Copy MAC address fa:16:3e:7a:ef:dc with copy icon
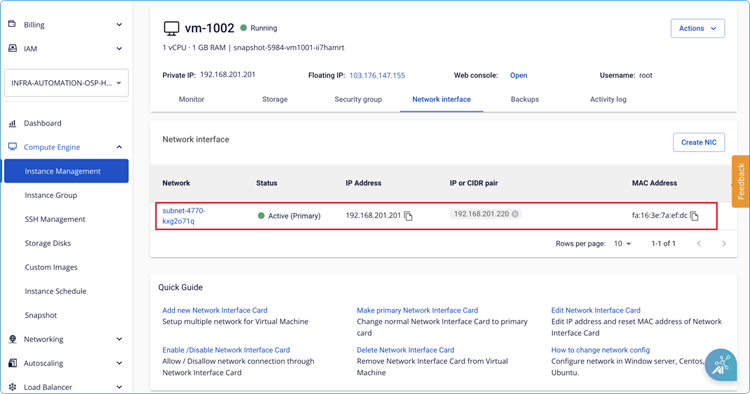The width and height of the screenshot is (750, 394). (694, 216)
